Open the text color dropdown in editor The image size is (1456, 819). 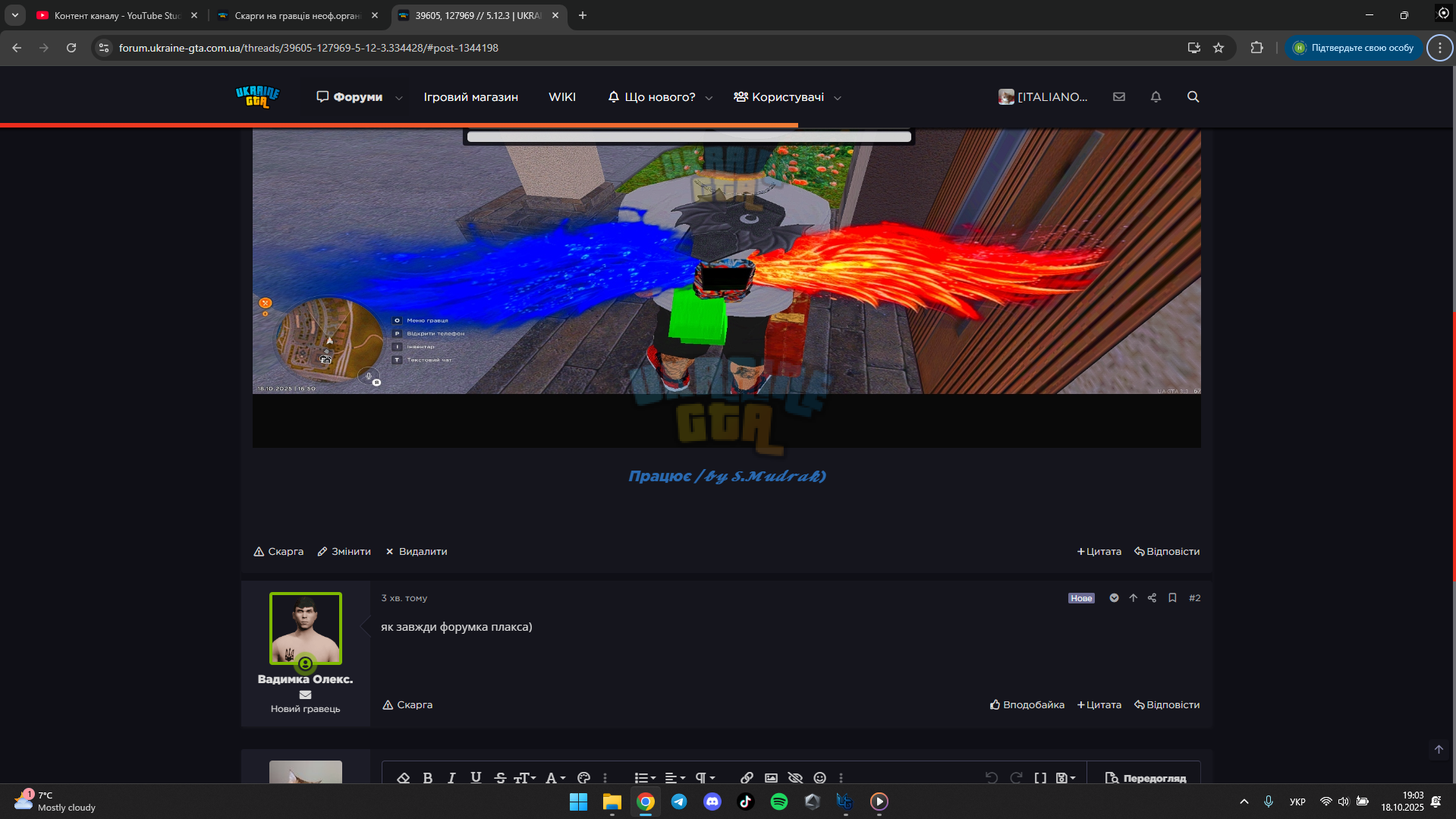tap(555, 778)
